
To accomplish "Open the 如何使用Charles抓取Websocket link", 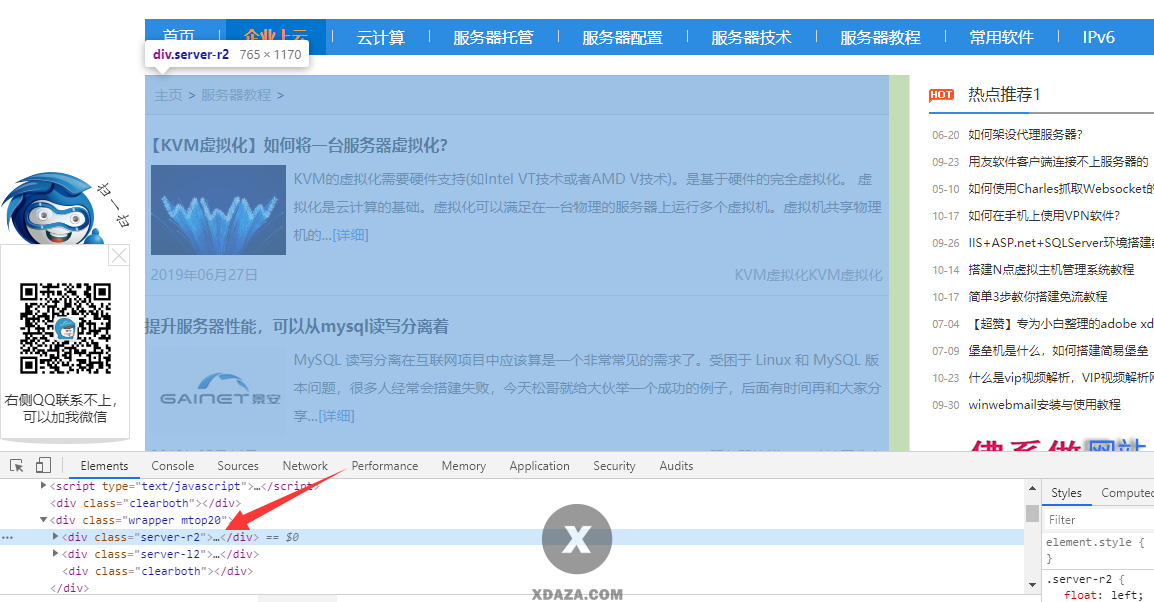I will [1061, 189].
